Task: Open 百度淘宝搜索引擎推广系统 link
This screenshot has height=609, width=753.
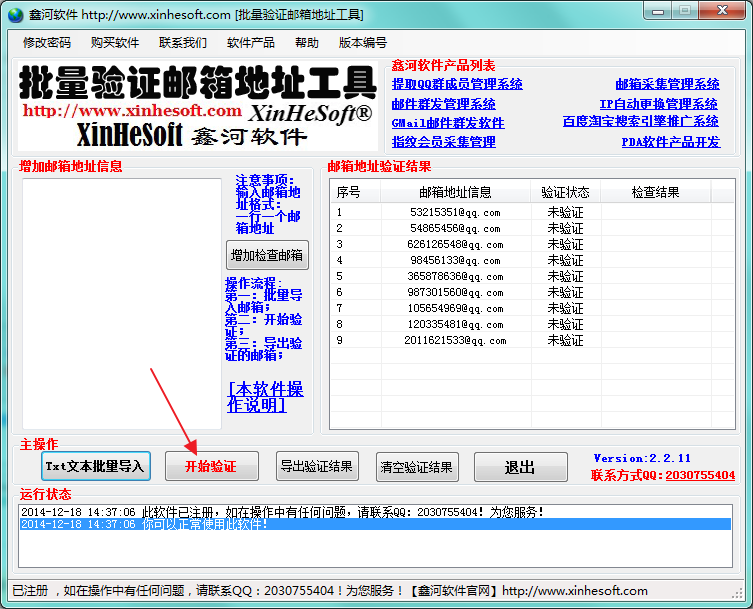Action: coord(641,121)
